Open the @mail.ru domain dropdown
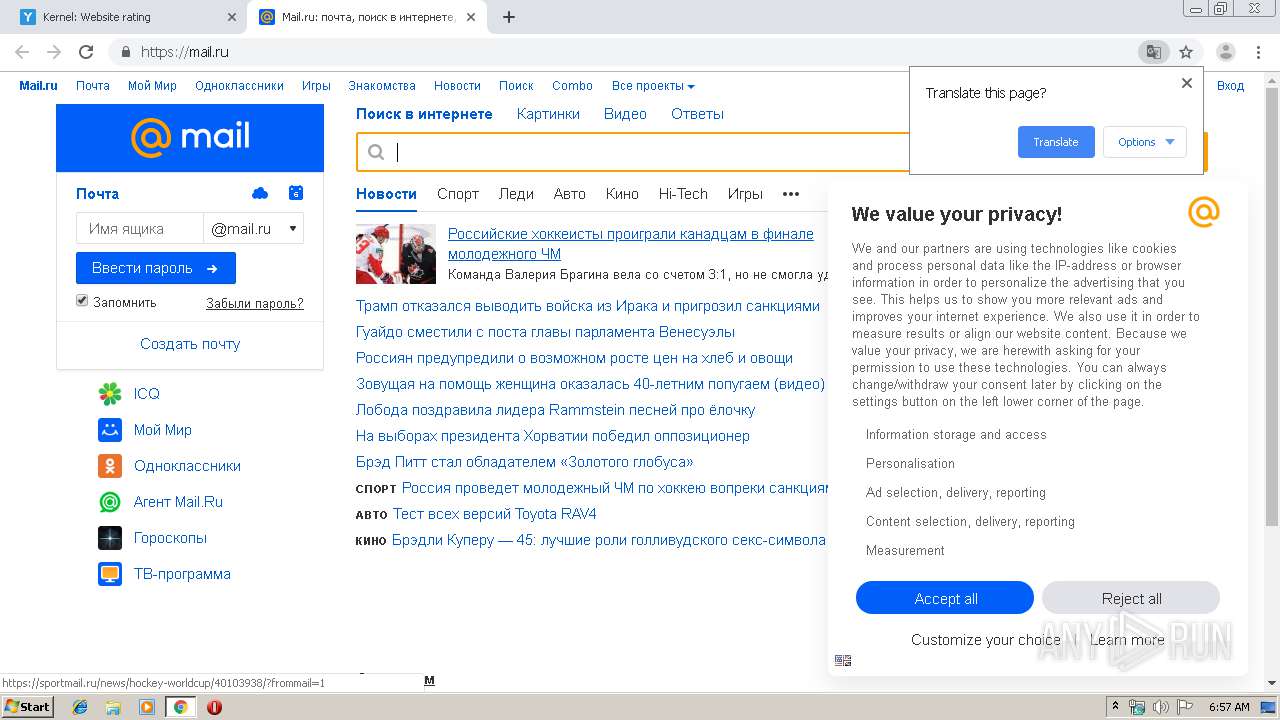Screen dimensions: 1280x720 pos(254,229)
